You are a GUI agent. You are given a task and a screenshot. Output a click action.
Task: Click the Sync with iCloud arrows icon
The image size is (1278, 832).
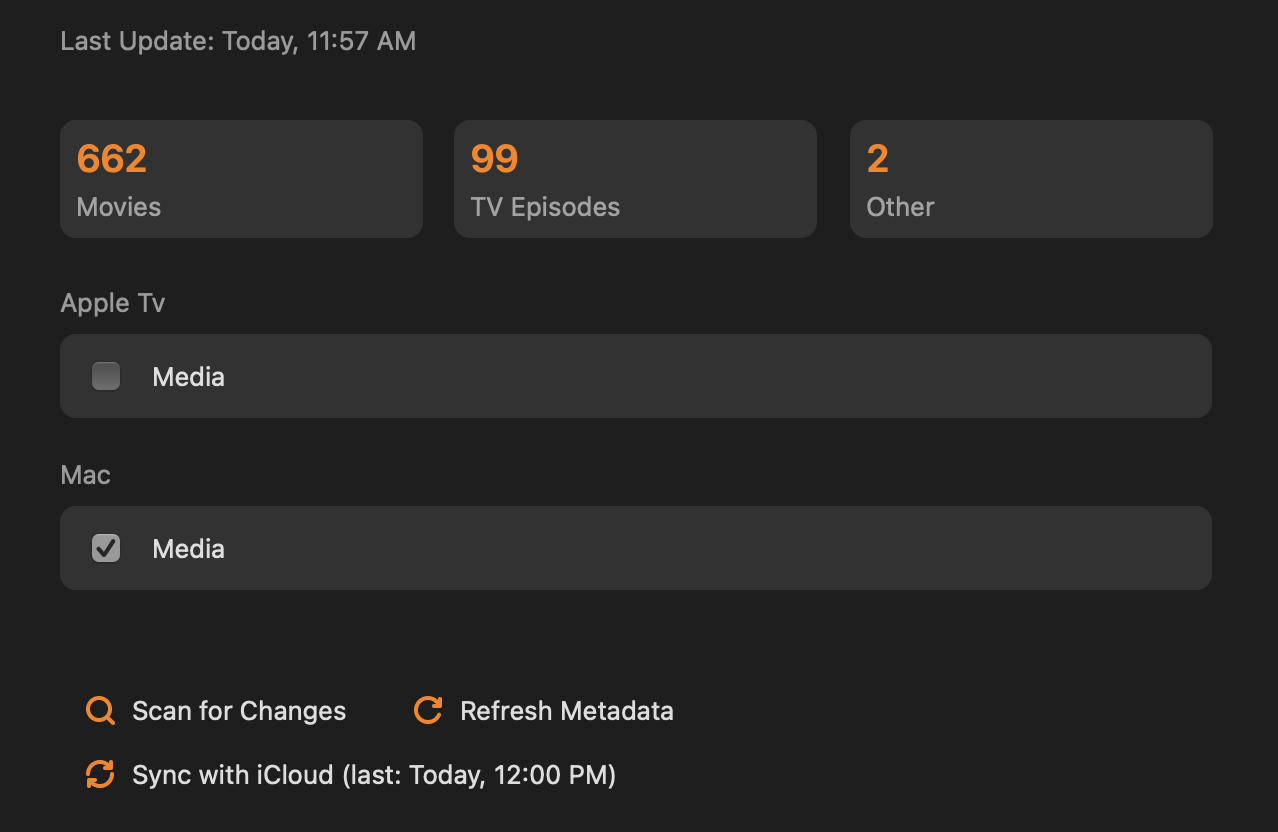(x=100, y=775)
